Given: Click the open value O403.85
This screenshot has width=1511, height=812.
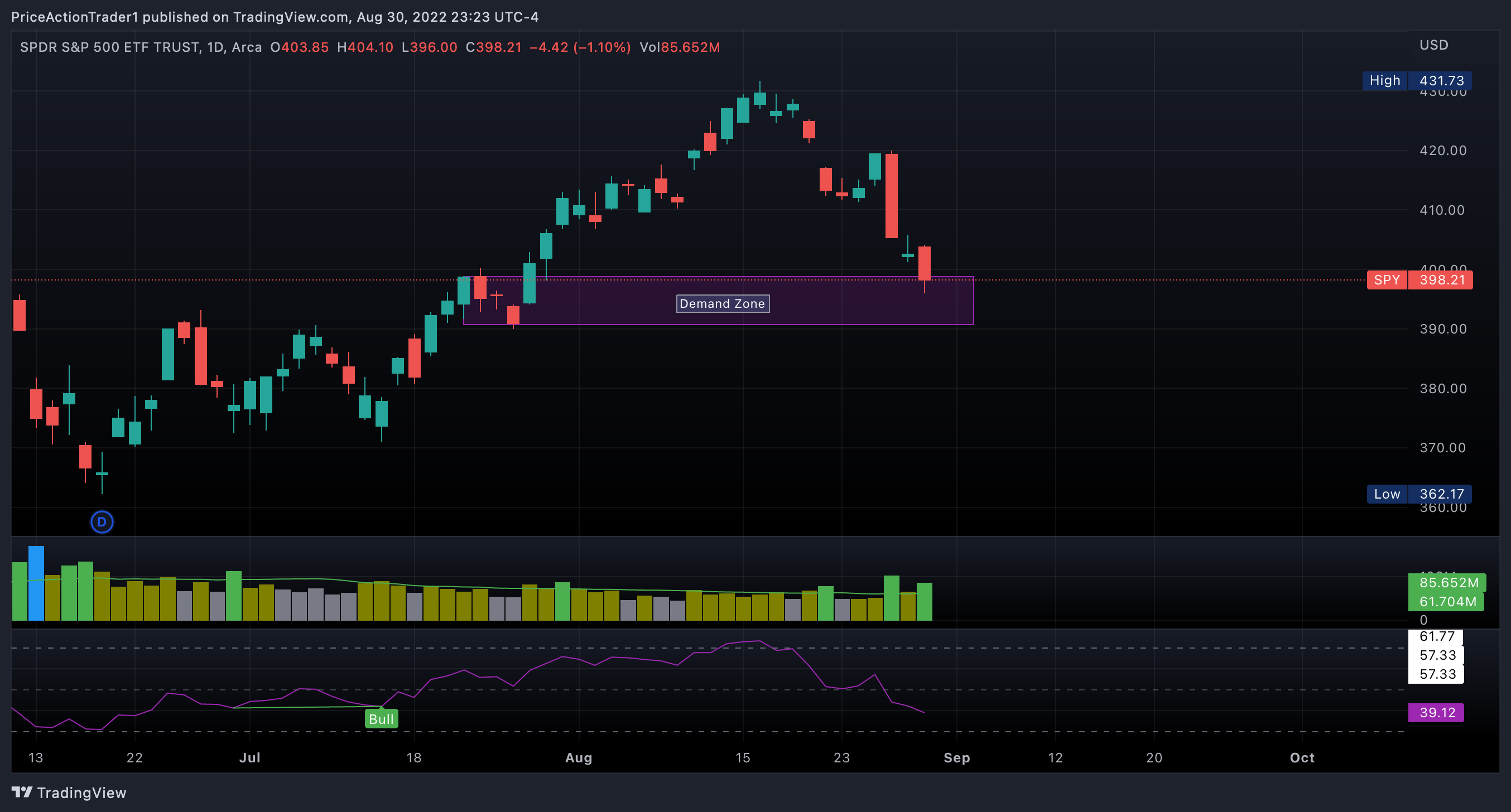Looking at the screenshot, I should coord(299,47).
